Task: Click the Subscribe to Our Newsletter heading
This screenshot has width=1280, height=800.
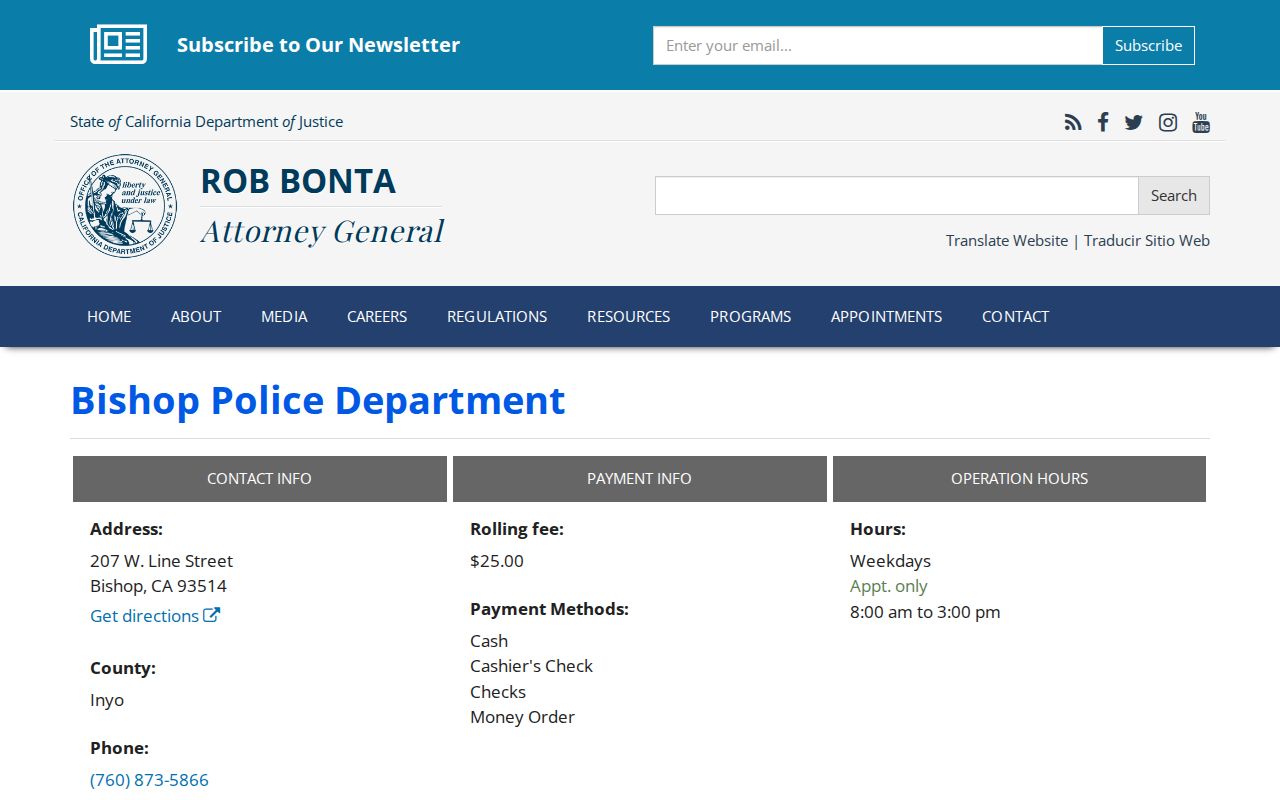Action: 318,45
